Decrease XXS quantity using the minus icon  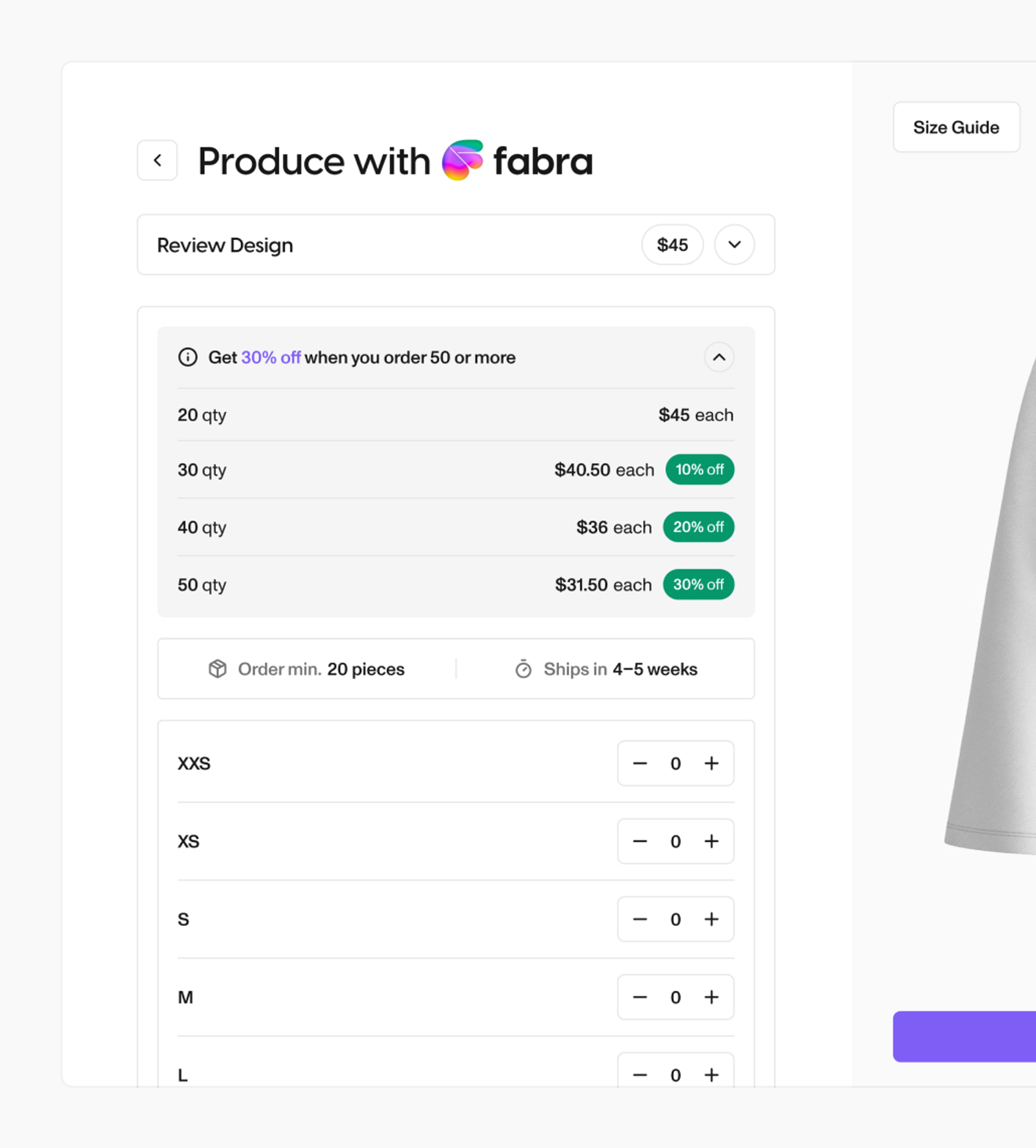coord(640,763)
